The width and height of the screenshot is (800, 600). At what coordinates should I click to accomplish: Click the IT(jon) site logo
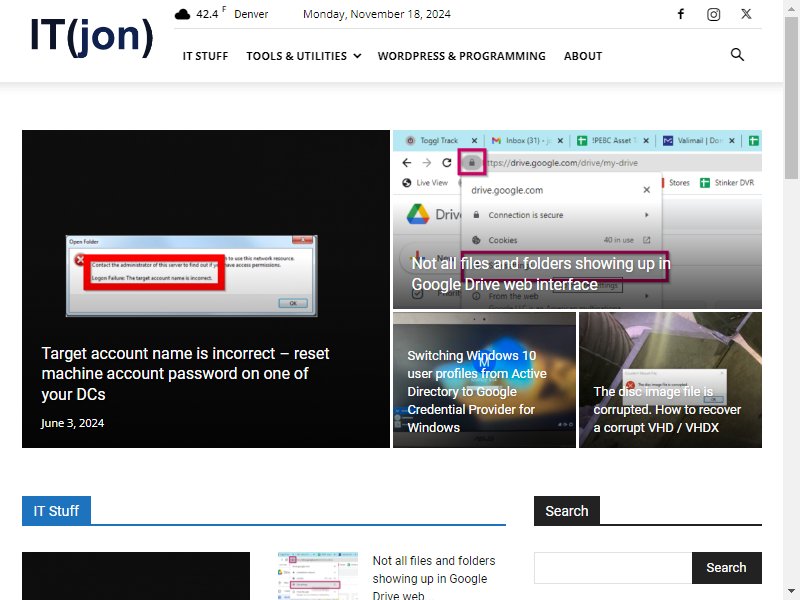[x=92, y=36]
